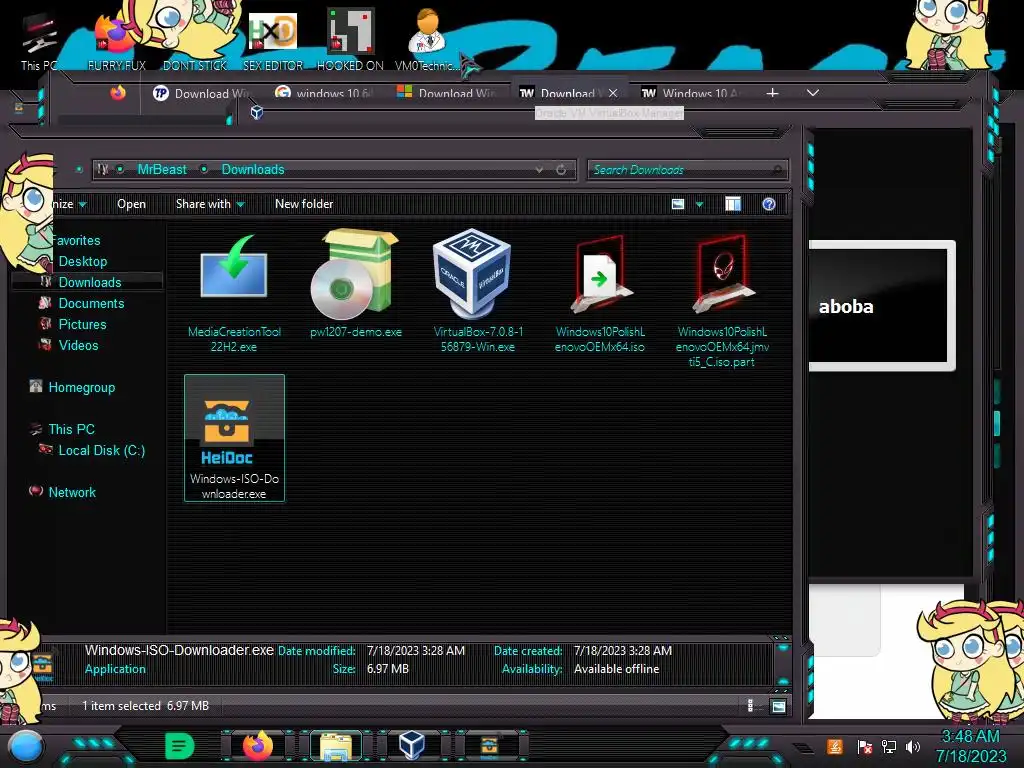Select the VirtualBox-7.0.8 installer icon
The height and width of the screenshot is (768, 1024).
pos(473,274)
